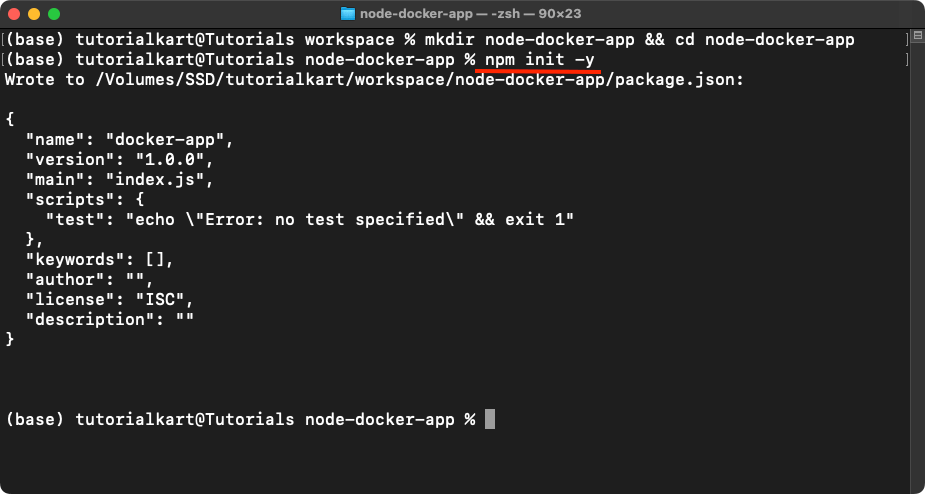Click the blue folder proxy icon in title bar
Image resolution: width=925 pixels, height=494 pixels.
(348, 14)
